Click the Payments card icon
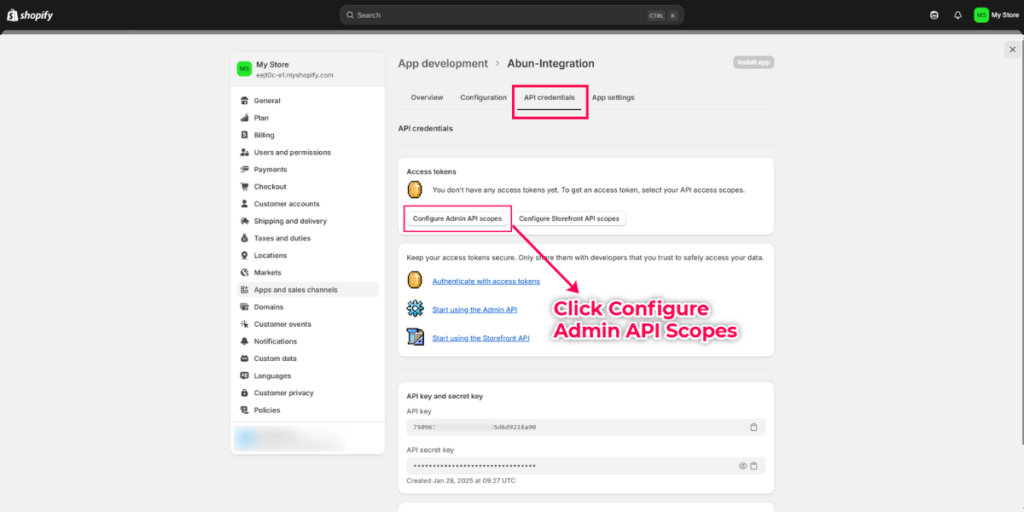Screen dimensions: 1024x512 (x=244, y=169)
